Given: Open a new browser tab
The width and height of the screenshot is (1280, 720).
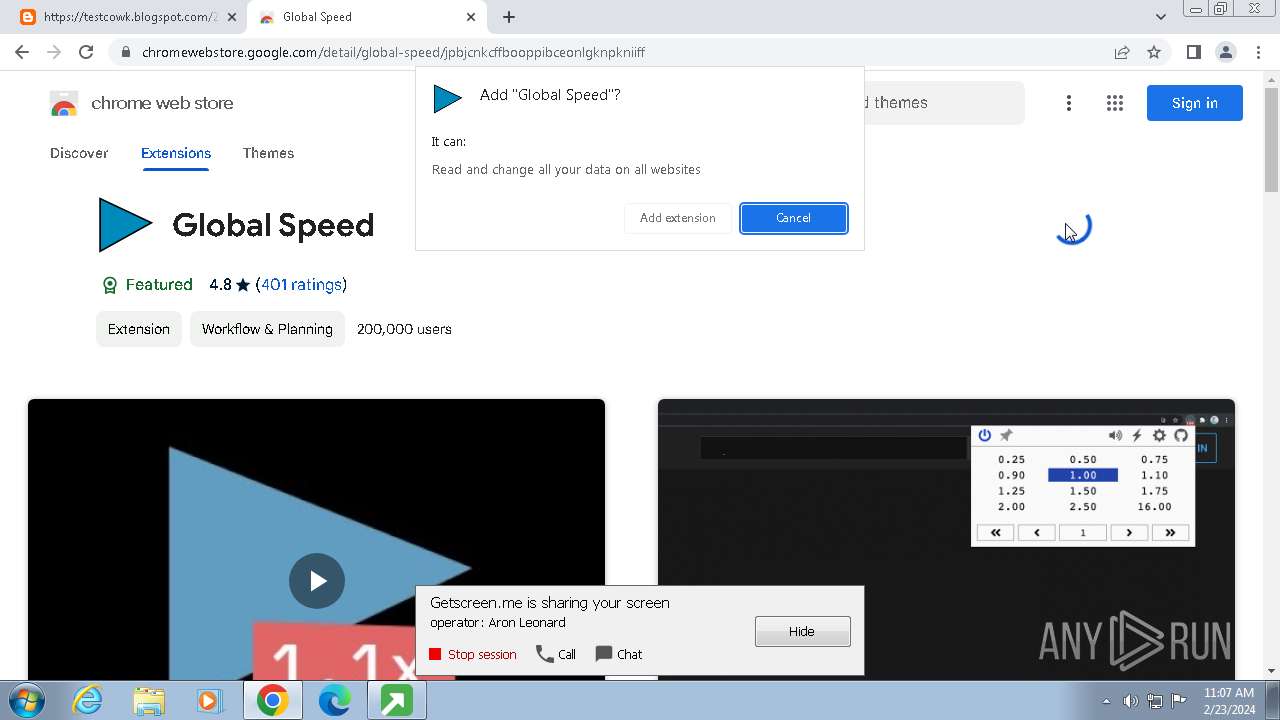Looking at the screenshot, I should [x=509, y=17].
